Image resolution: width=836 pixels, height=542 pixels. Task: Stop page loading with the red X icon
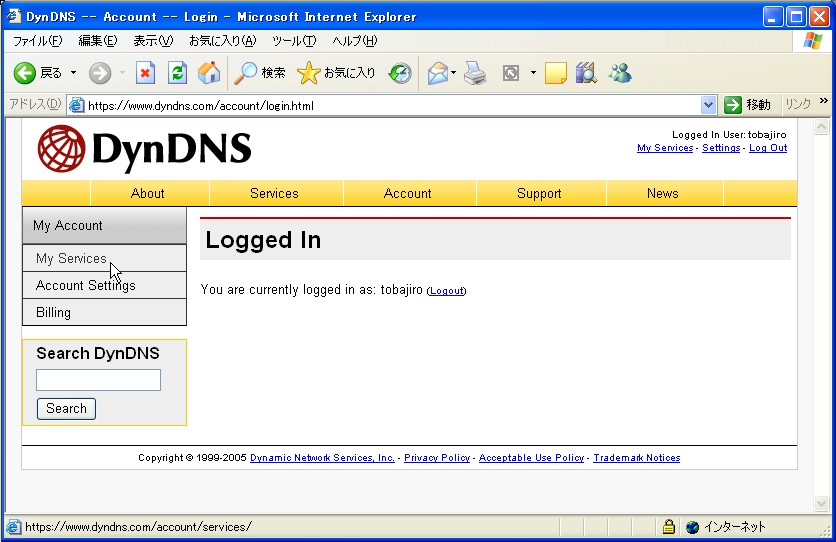145,73
